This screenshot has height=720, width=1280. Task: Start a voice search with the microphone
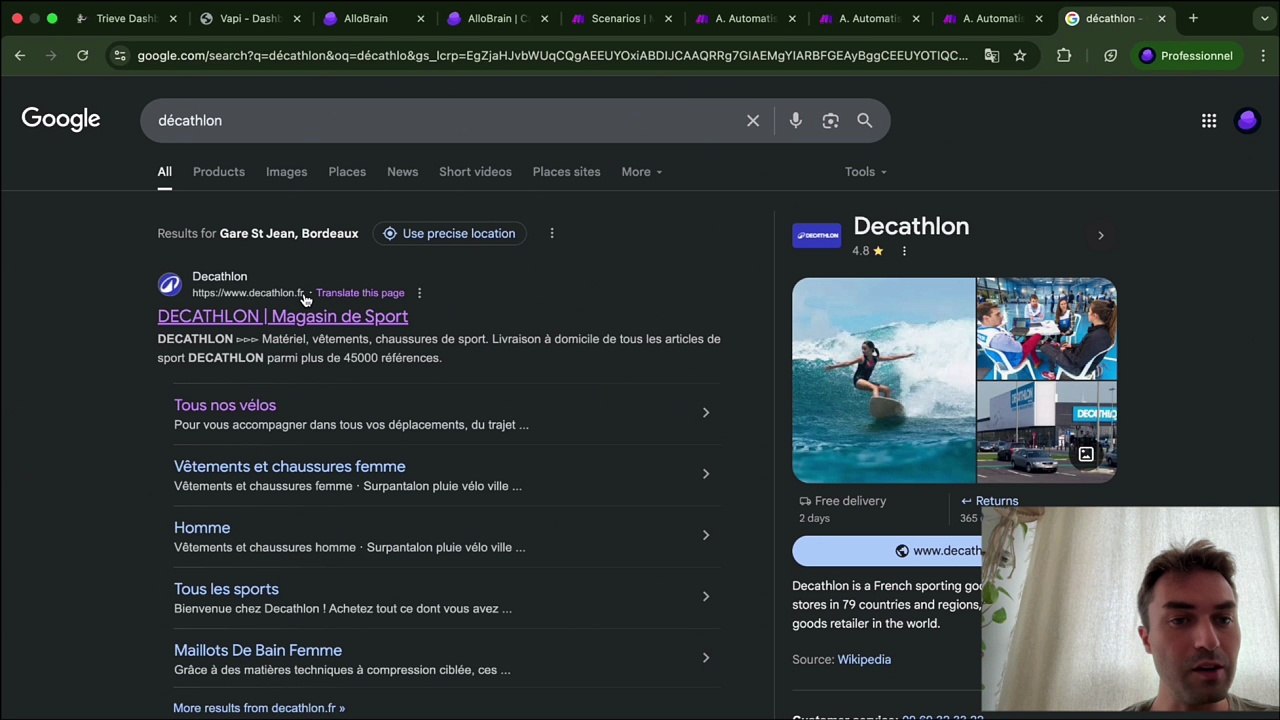[x=796, y=121]
